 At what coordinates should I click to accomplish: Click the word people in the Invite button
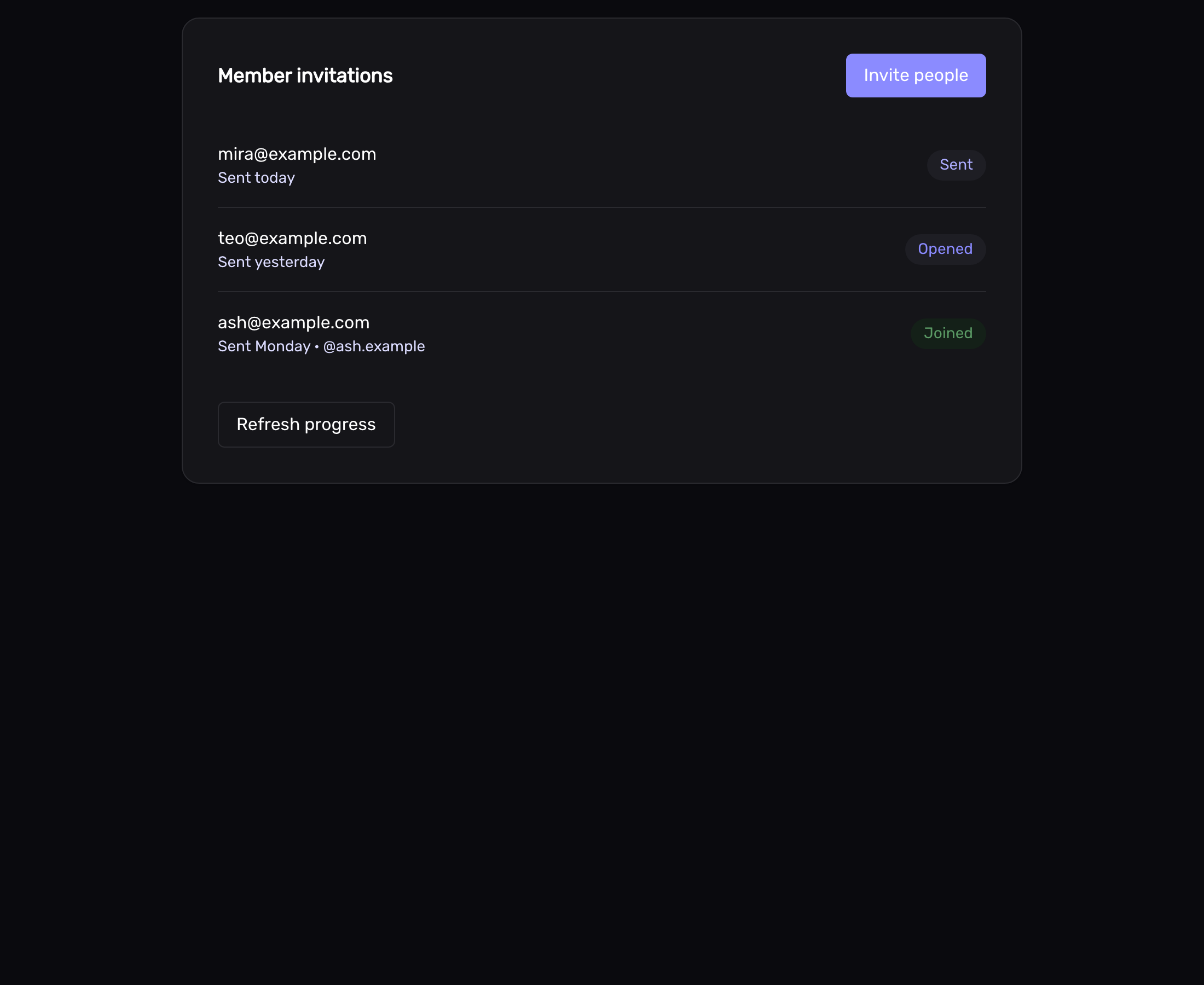pos(941,76)
